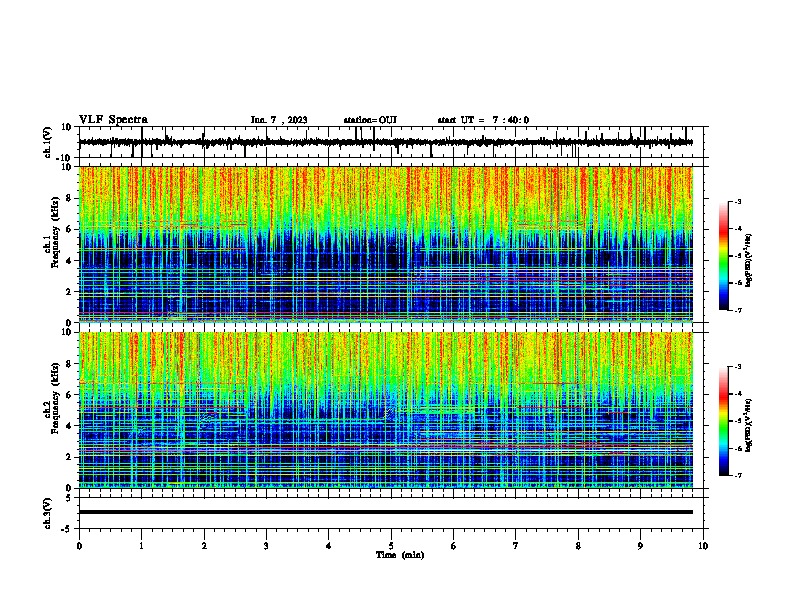Click the "4" kHz tick on ch.1 spectrogram

pyautogui.click(x=69, y=261)
